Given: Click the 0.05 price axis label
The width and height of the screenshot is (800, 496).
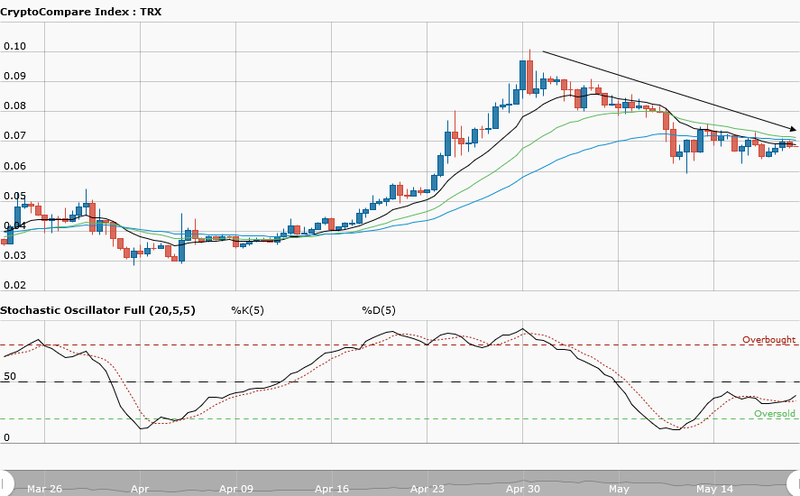Looking at the screenshot, I should click(14, 196).
